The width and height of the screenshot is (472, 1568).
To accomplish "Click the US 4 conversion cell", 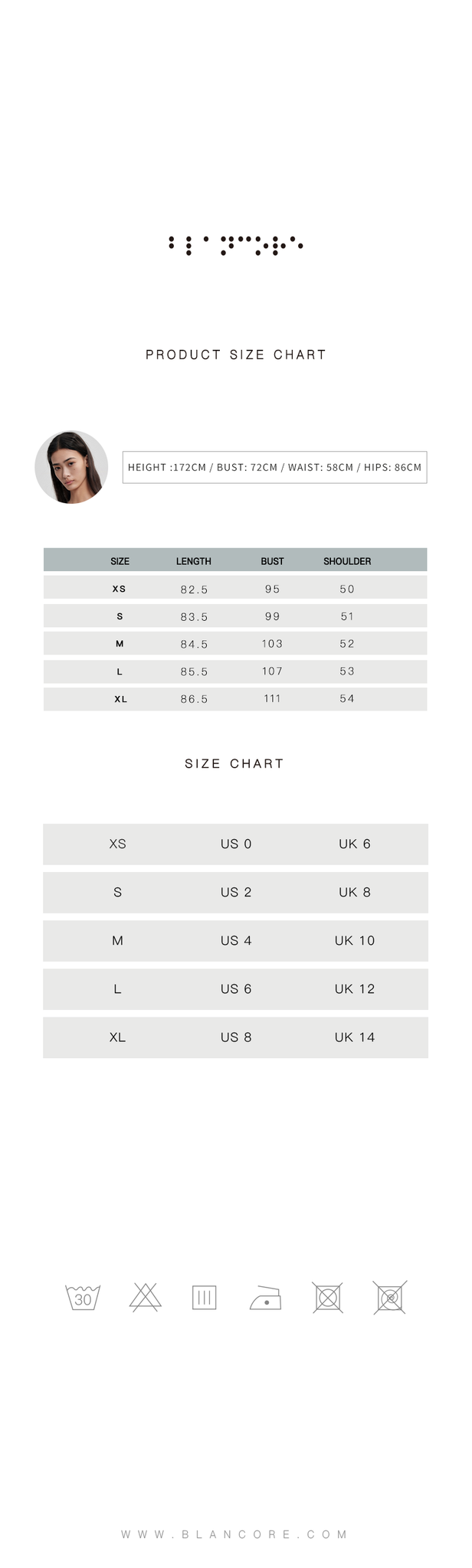I will tap(236, 940).
